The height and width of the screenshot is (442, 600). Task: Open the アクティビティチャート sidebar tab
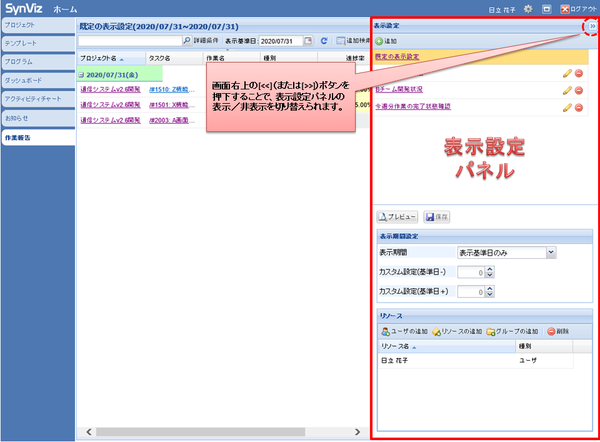(x=38, y=99)
